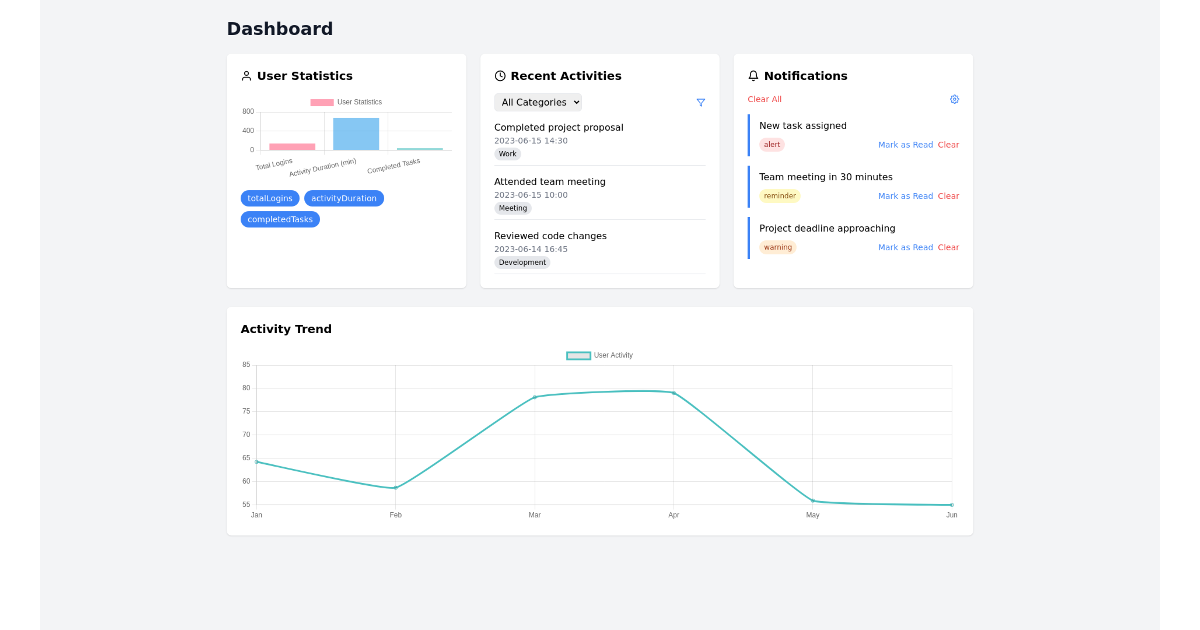Select the Development category tag
Viewport: 1200px width, 630px height.
click(522, 262)
